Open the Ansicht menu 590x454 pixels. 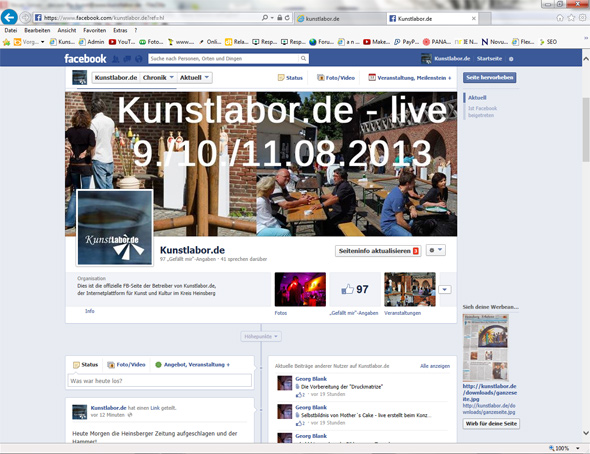[x=67, y=30]
